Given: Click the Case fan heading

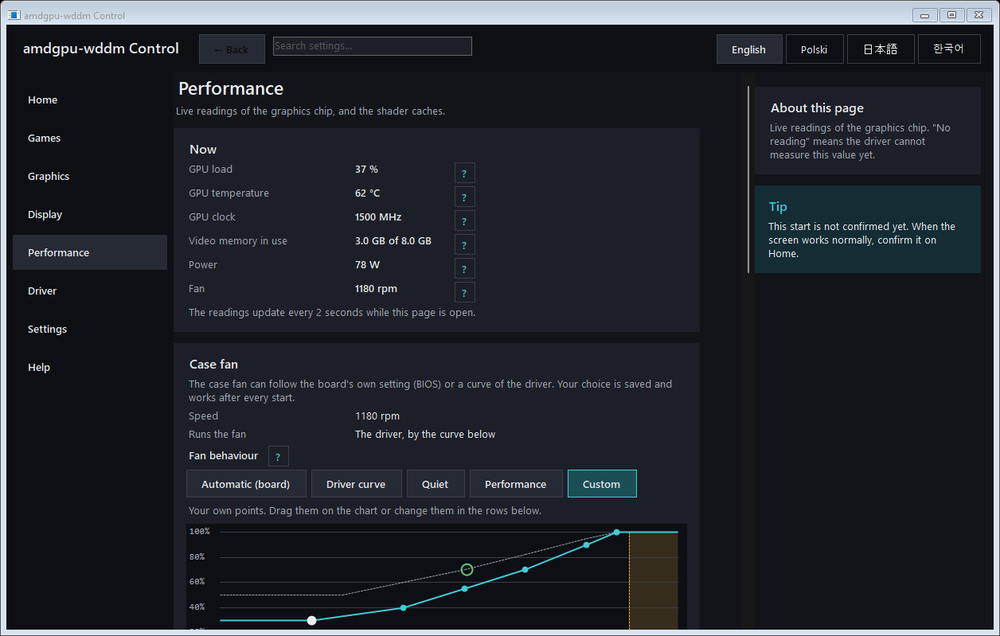Looking at the screenshot, I should tap(214, 364).
